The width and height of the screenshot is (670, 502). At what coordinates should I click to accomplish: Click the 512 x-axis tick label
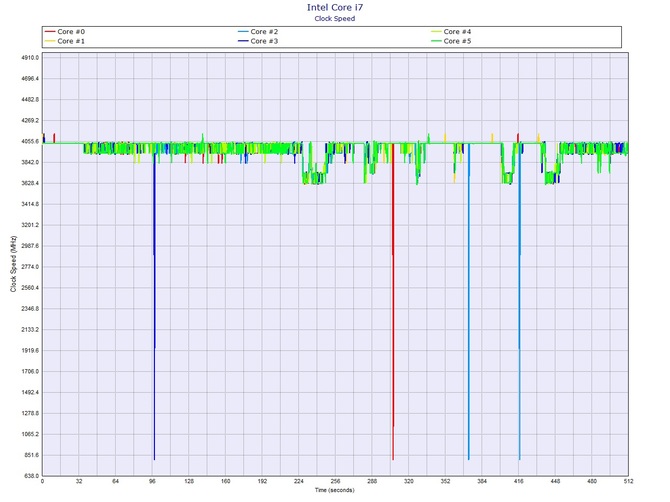tap(628, 481)
